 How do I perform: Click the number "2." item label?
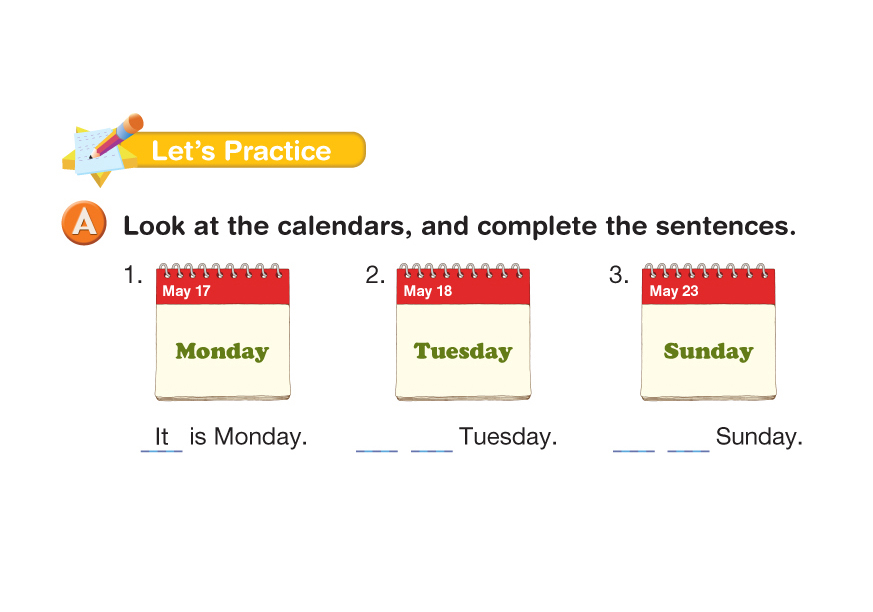(x=375, y=275)
